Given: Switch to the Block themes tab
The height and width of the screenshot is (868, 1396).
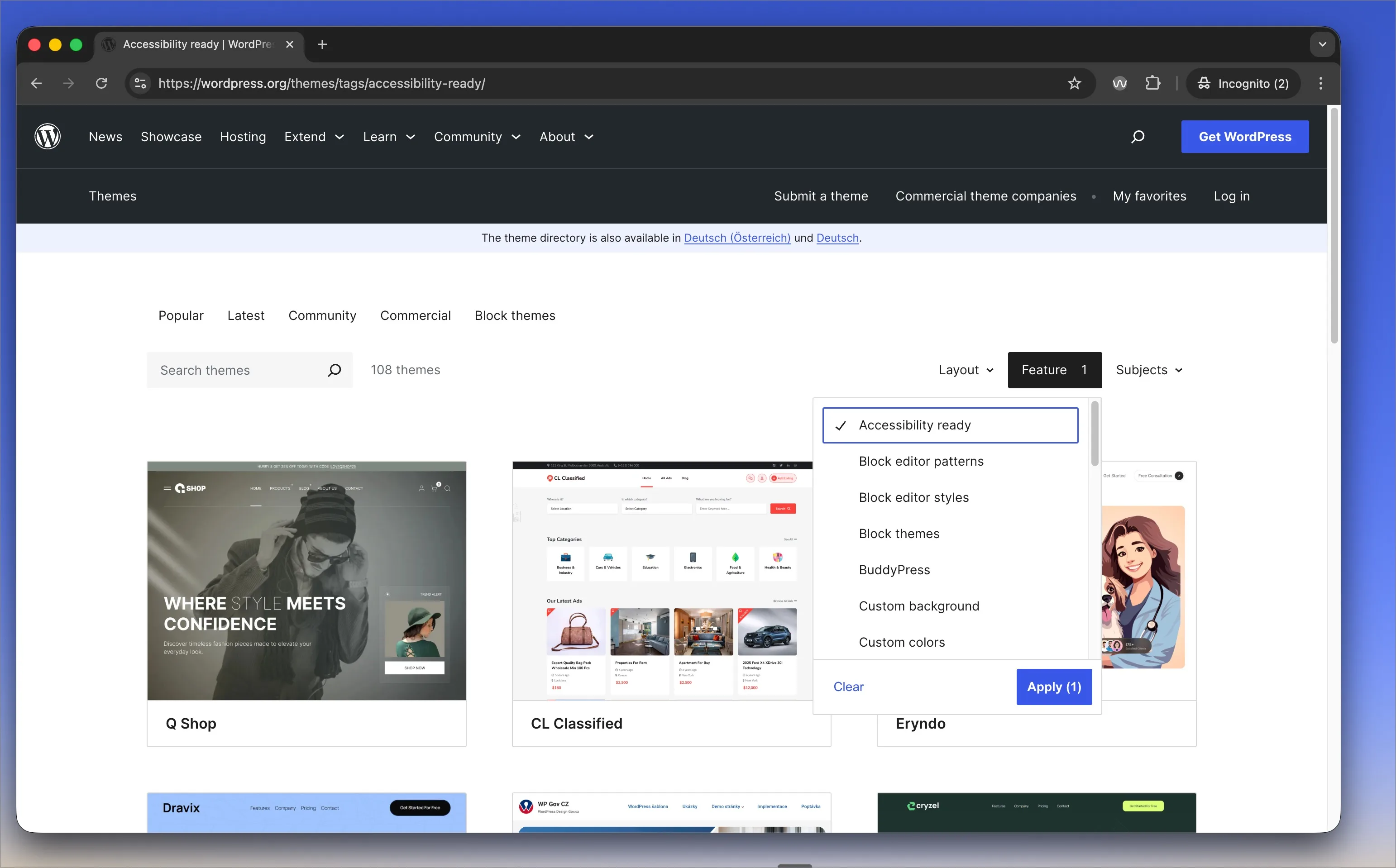Looking at the screenshot, I should [x=514, y=315].
